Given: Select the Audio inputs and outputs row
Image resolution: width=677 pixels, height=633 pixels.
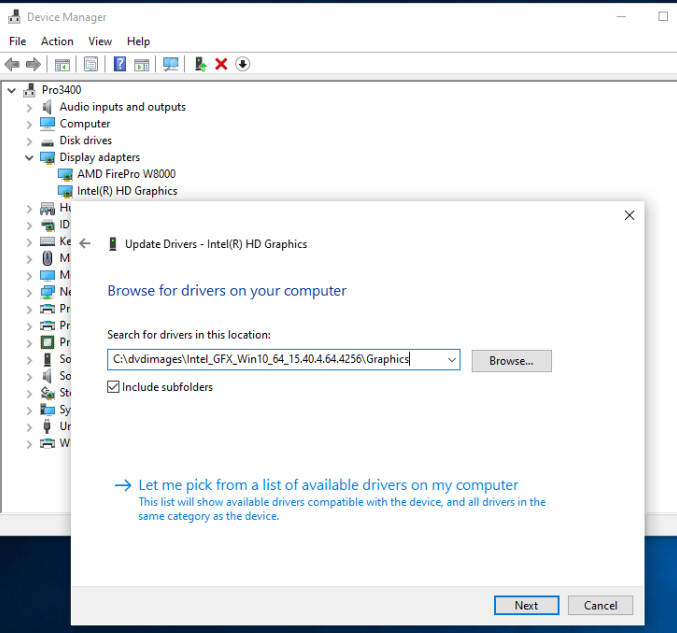Looking at the screenshot, I should point(123,107).
